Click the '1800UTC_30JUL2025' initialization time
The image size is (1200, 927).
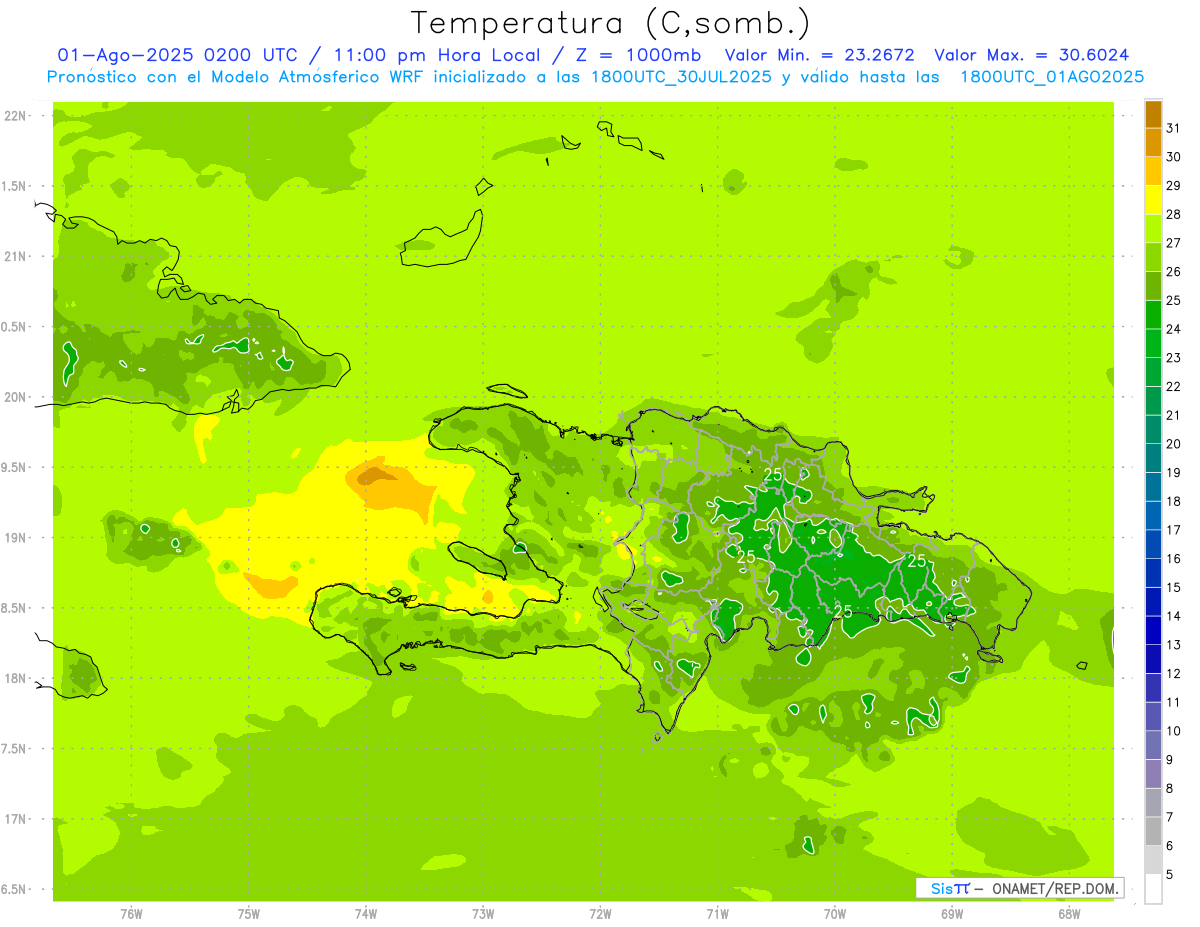coord(680,77)
